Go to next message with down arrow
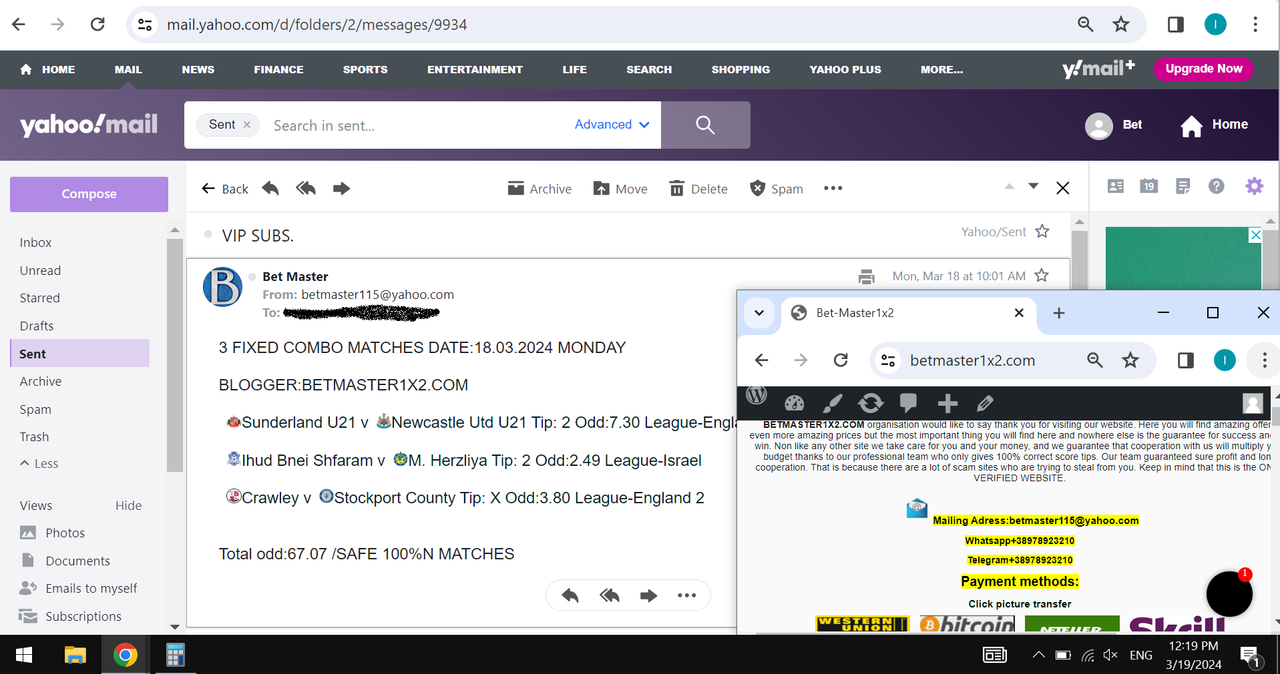Viewport: 1280px width, 674px height. point(1034,186)
